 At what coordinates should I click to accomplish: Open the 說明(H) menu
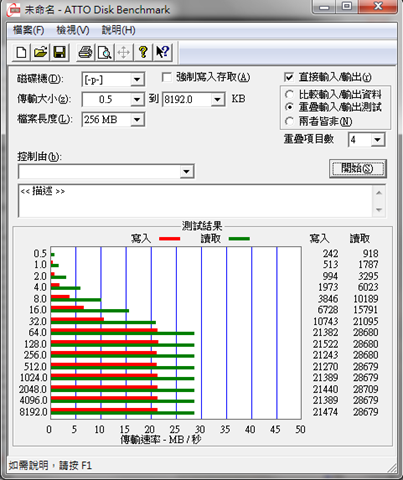coord(119,30)
